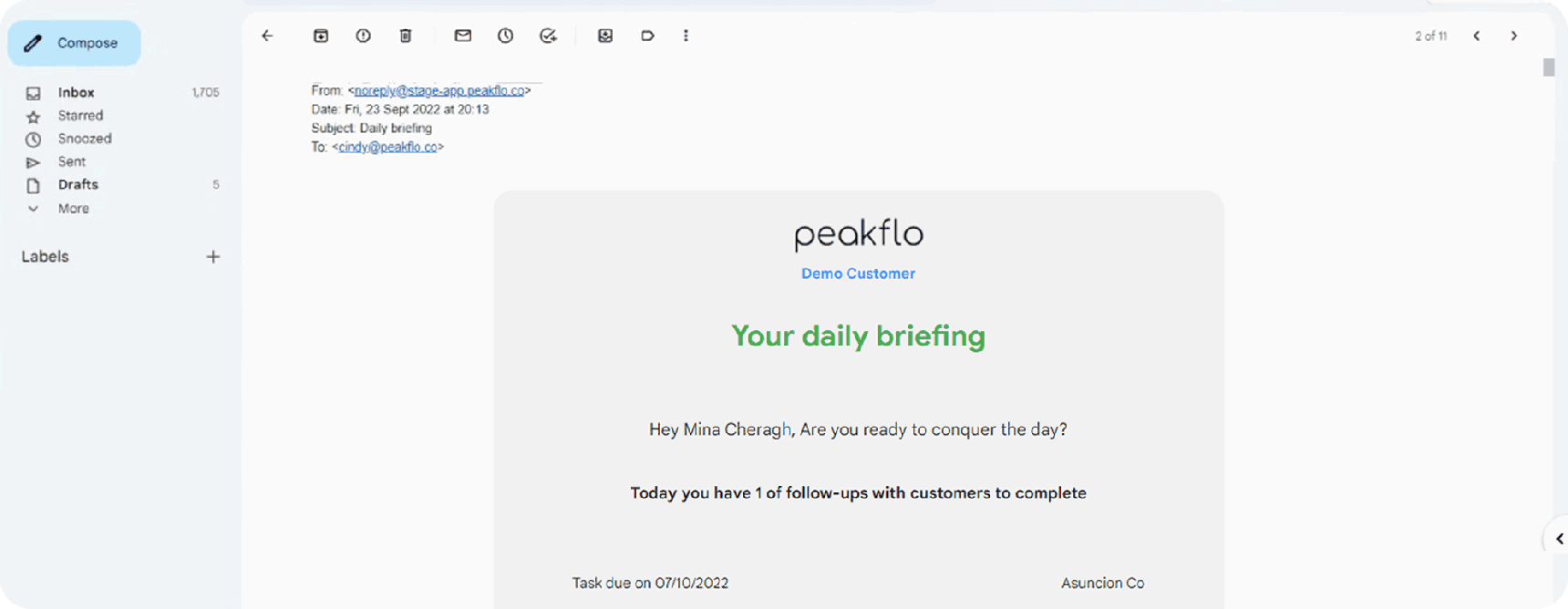This screenshot has width=1568, height=609.
Task: Go to the newer email arrow
Action: coord(1477,36)
